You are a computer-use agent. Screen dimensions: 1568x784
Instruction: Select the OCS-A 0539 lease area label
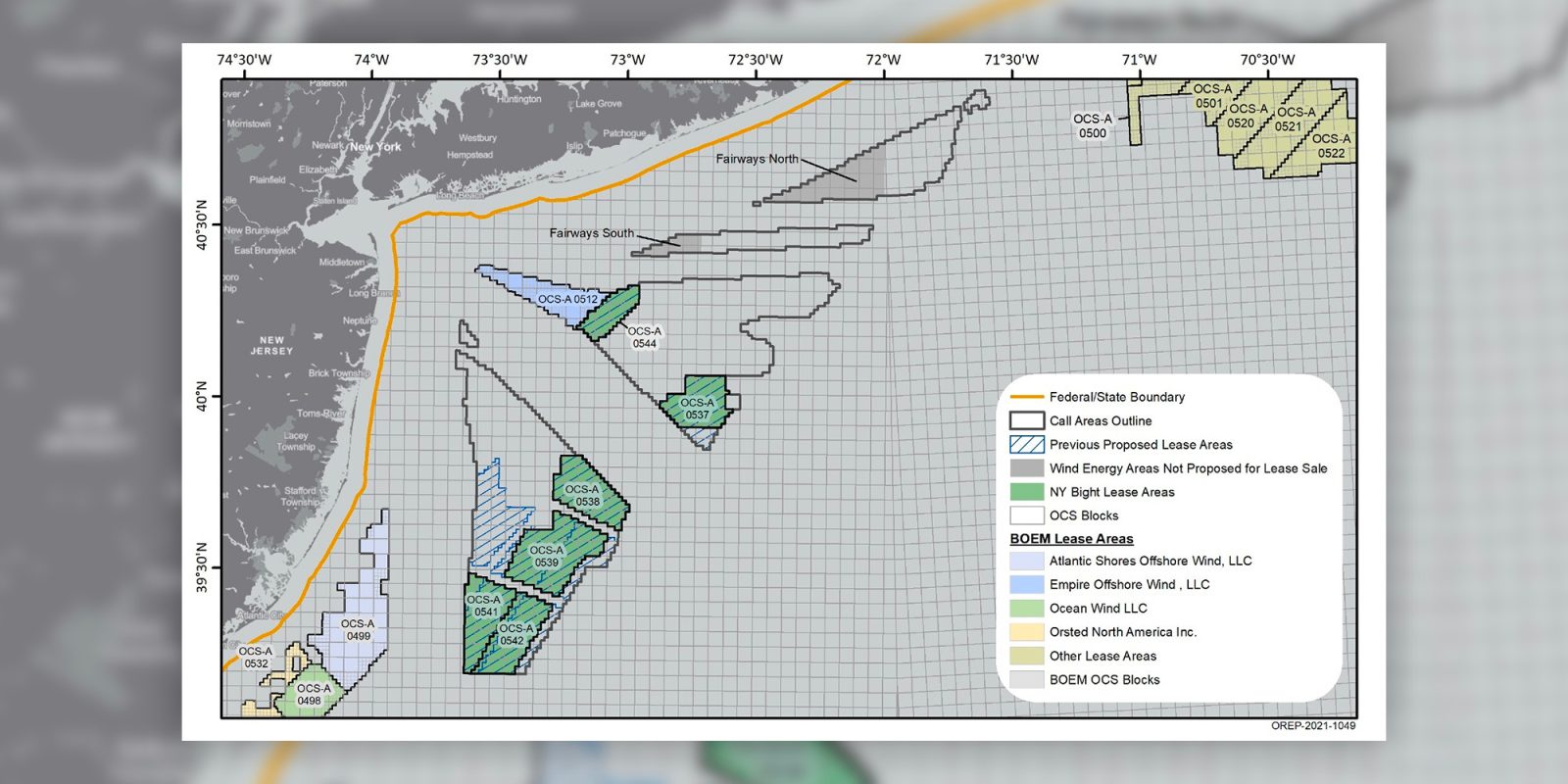[x=547, y=556]
